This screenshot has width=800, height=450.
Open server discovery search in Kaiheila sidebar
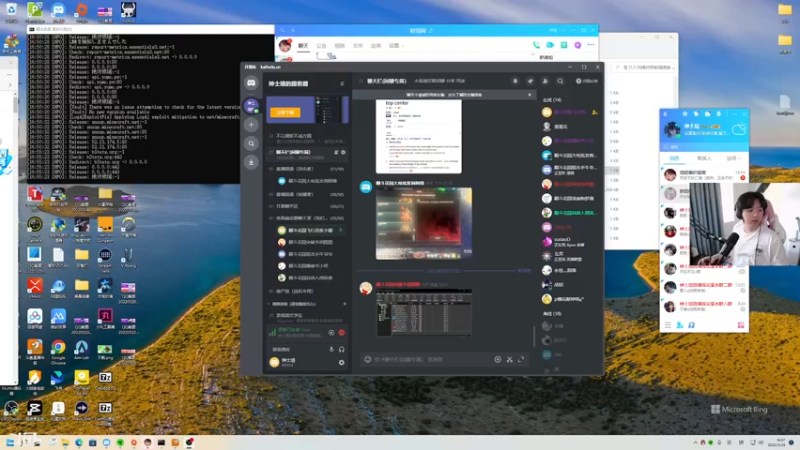[x=251, y=143]
